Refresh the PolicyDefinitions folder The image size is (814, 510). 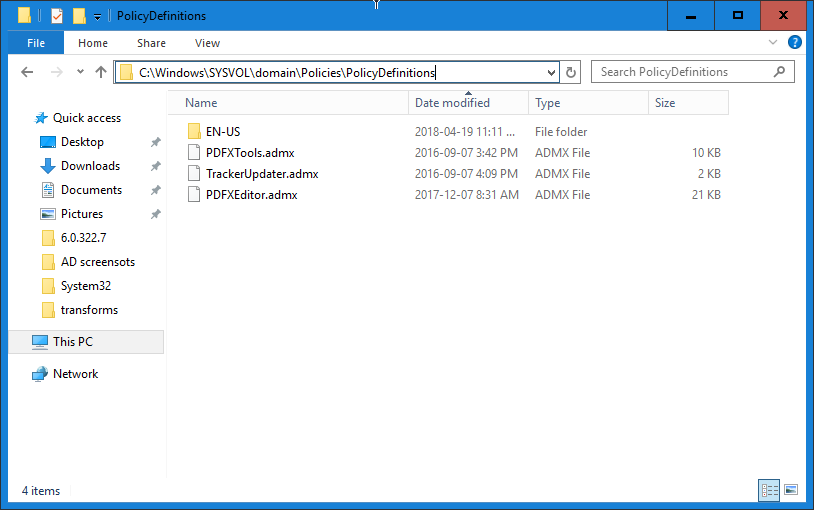[x=571, y=73]
